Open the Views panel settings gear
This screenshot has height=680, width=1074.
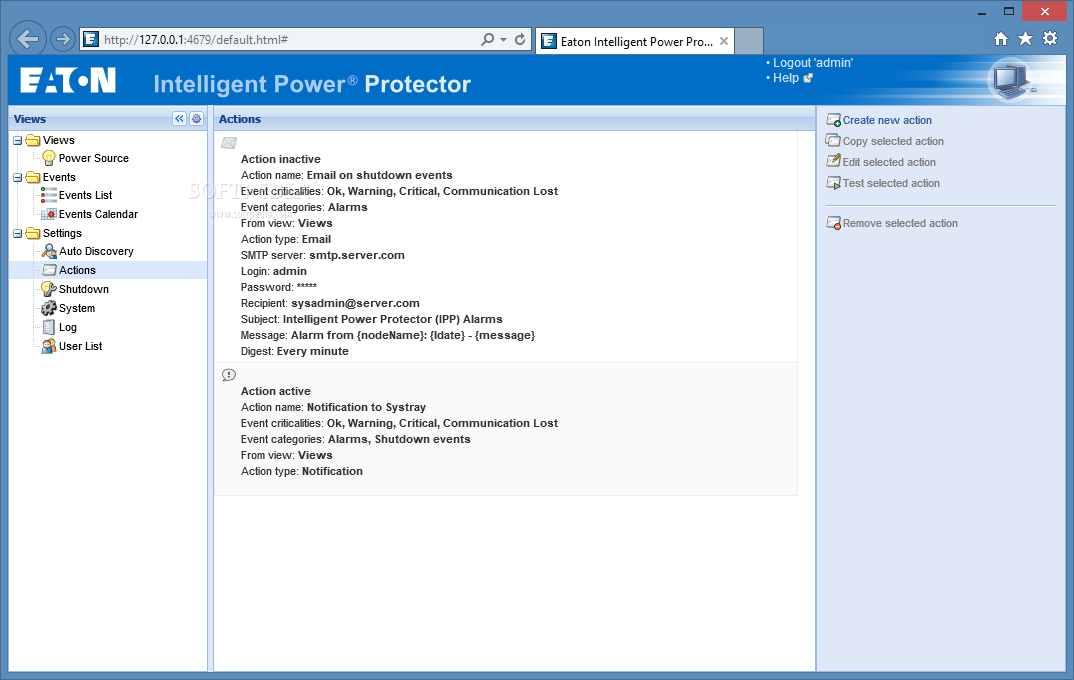(x=197, y=118)
